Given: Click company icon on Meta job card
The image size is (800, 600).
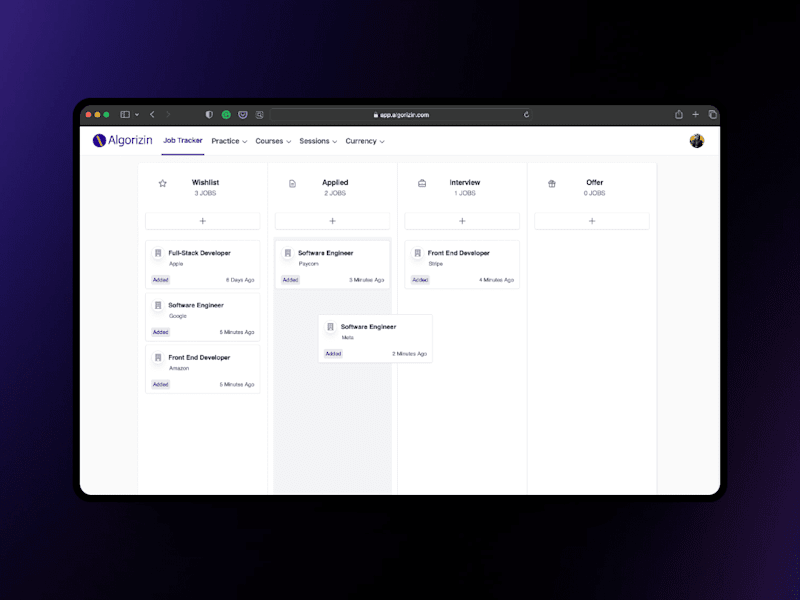Looking at the screenshot, I should point(331,327).
